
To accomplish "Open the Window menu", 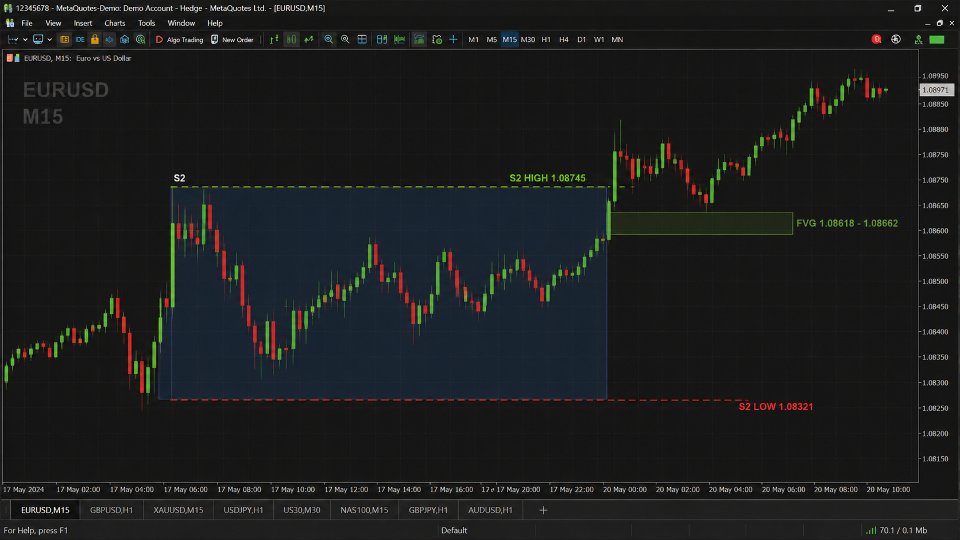I will (x=181, y=23).
